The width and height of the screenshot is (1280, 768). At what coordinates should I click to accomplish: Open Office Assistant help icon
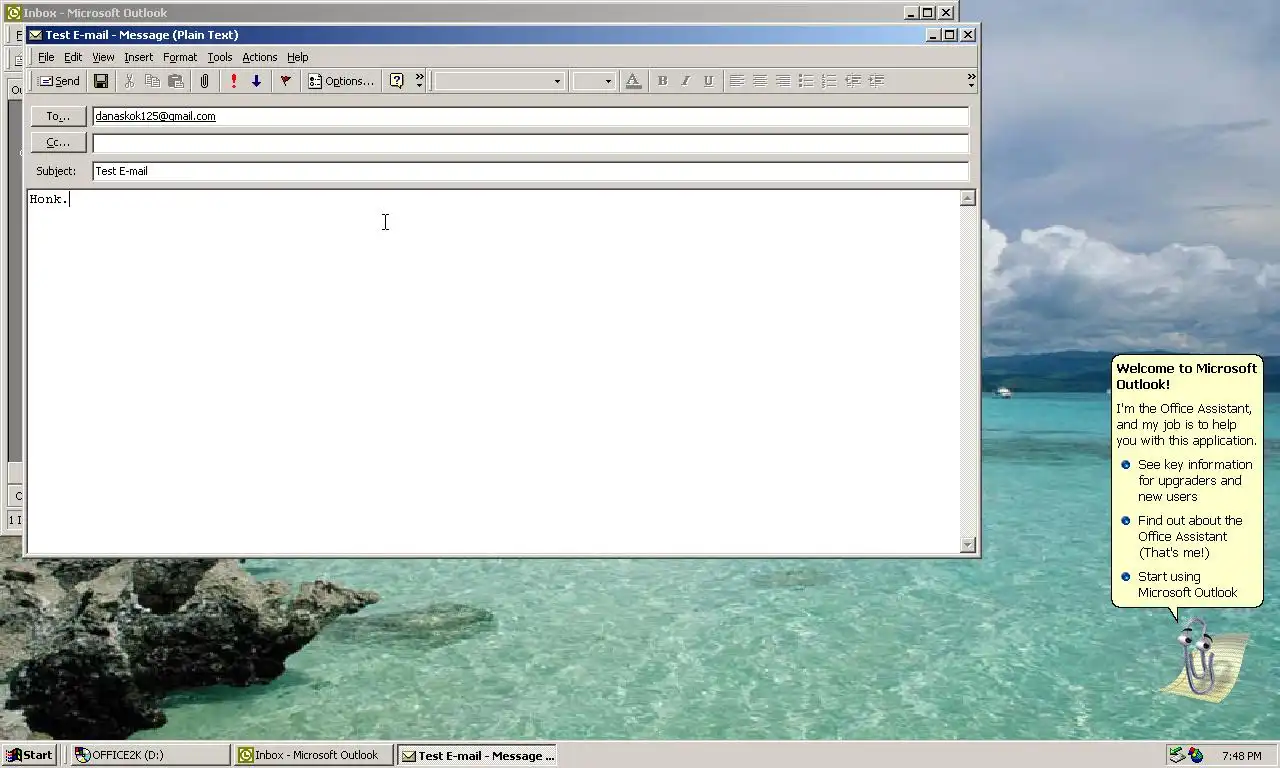[396, 81]
